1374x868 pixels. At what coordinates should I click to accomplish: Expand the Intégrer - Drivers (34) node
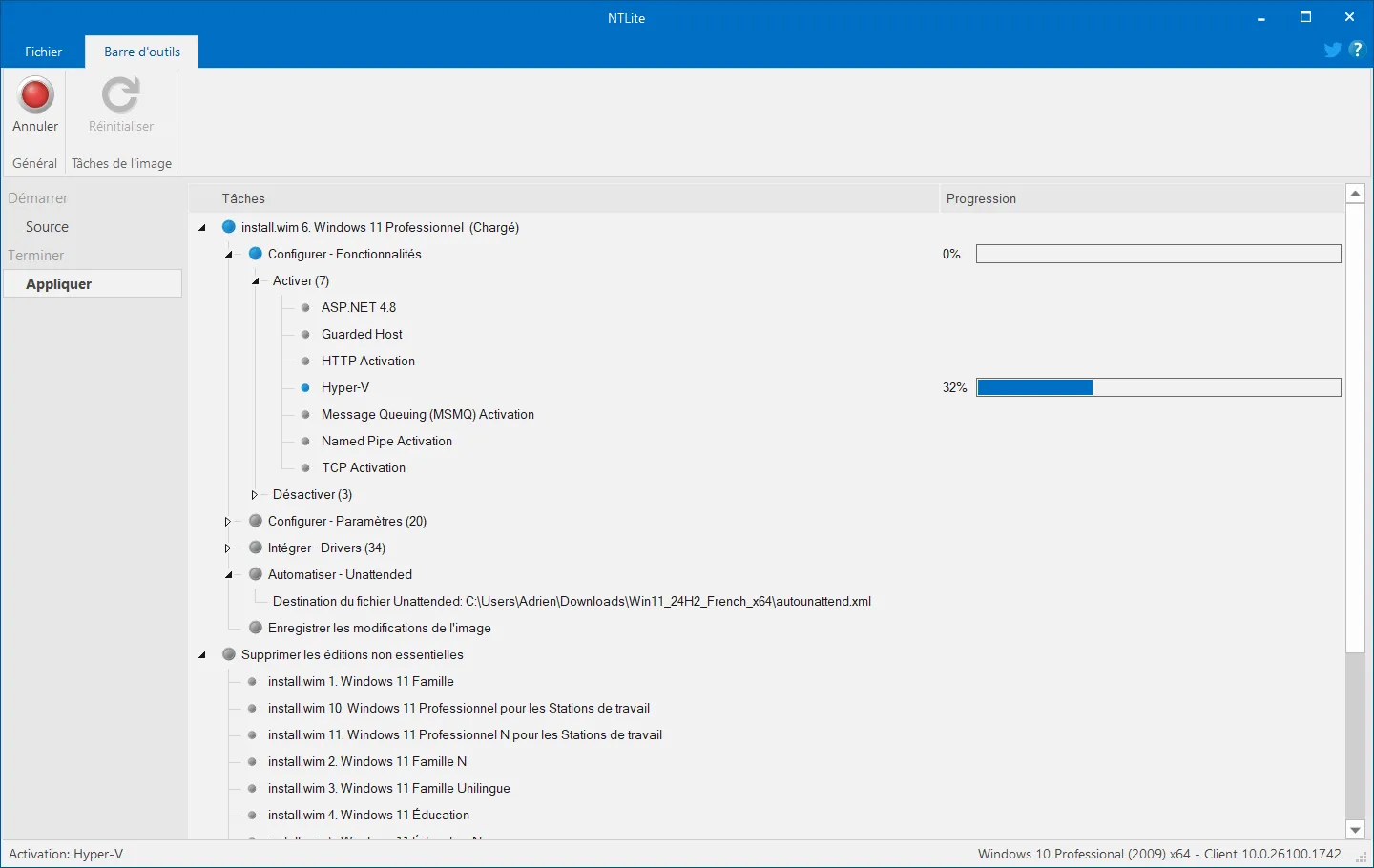point(228,548)
